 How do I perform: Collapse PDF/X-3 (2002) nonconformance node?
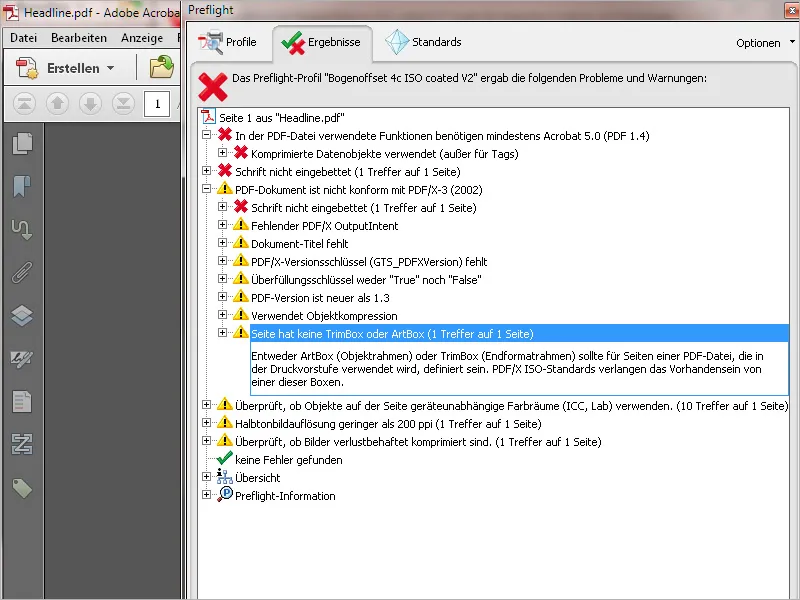(207, 189)
